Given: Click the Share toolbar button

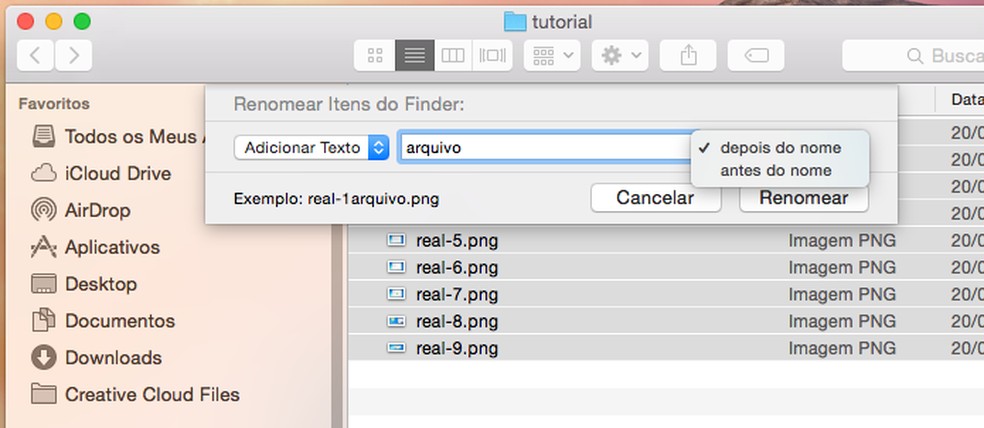Looking at the screenshot, I should [x=688, y=56].
